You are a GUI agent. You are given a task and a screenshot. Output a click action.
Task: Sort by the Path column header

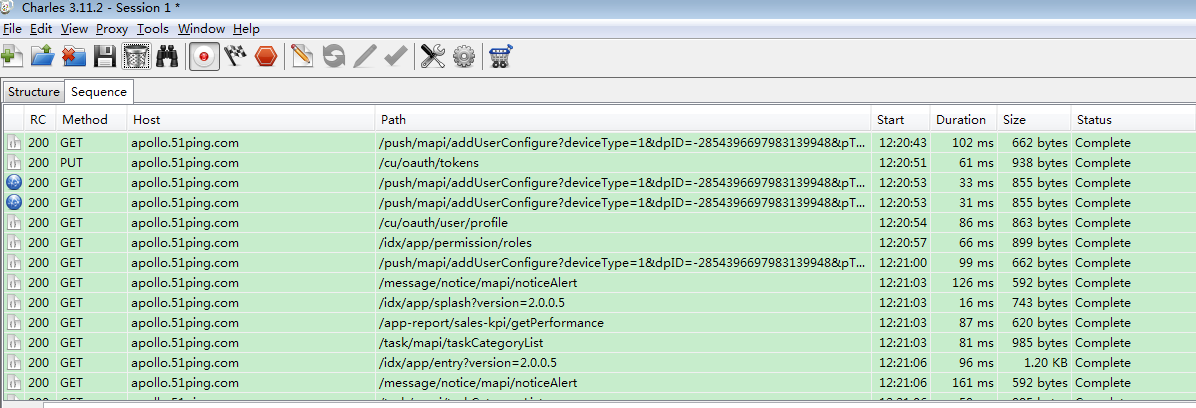623,120
